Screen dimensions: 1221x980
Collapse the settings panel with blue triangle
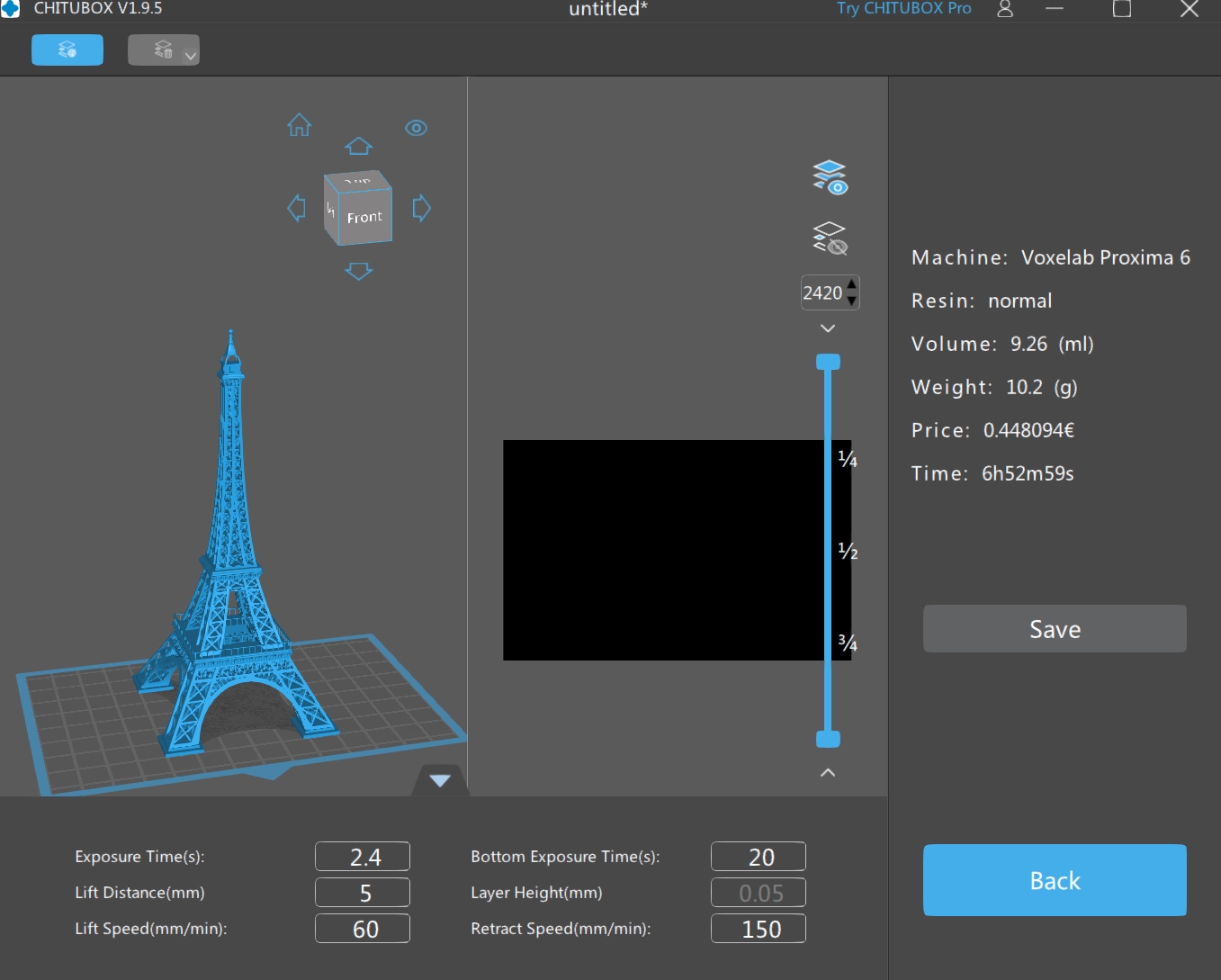[440, 780]
